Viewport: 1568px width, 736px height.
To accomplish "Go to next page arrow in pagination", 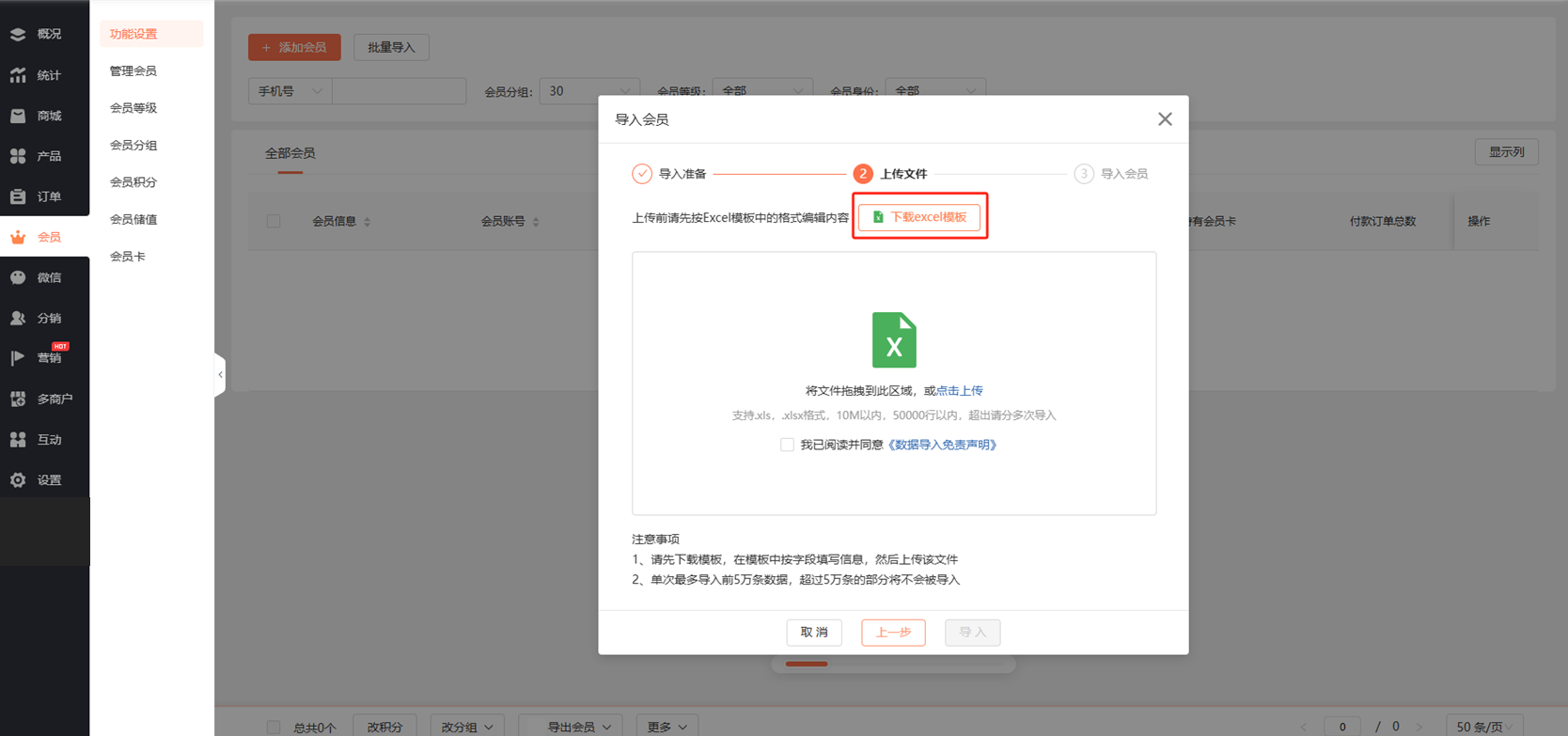I will (1419, 728).
